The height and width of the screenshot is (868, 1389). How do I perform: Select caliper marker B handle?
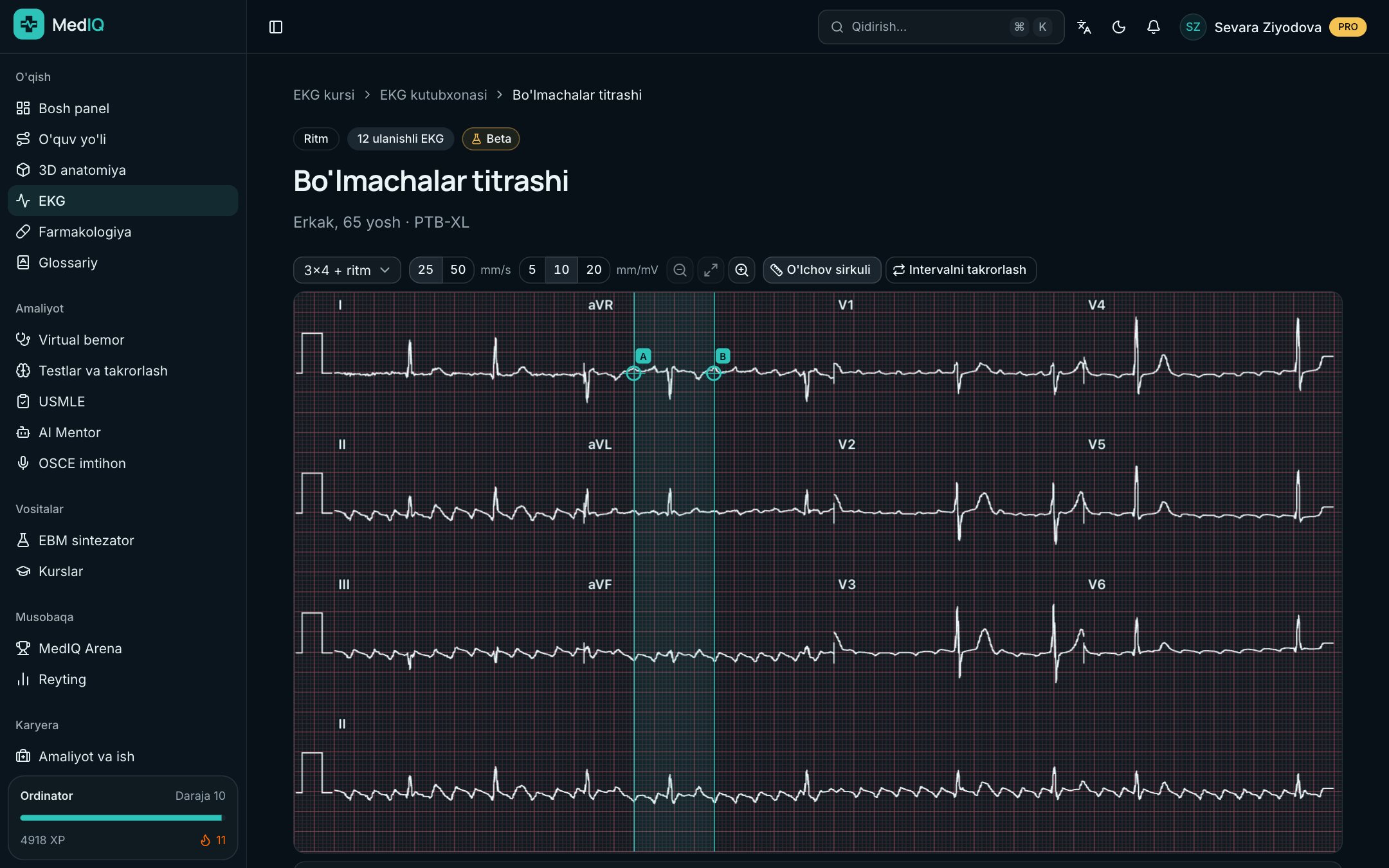(x=714, y=373)
